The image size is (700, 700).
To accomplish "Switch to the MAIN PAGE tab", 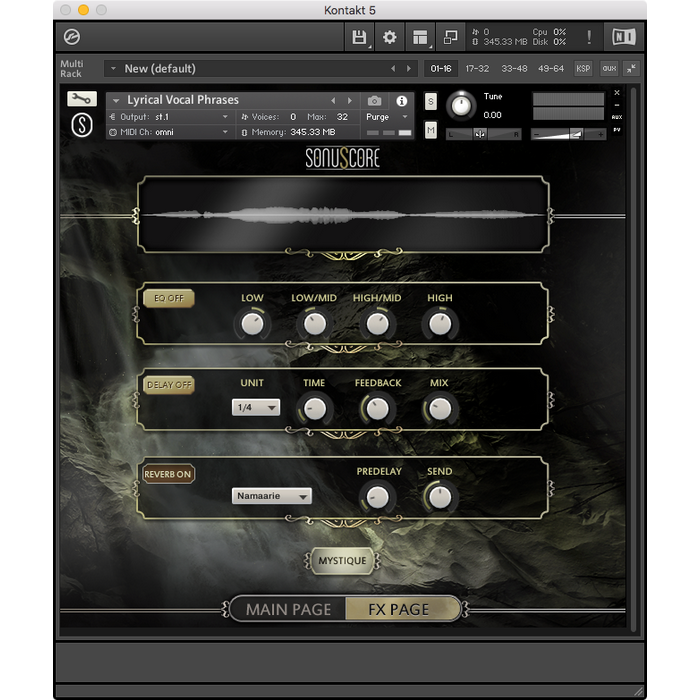I will pyautogui.click(x=288, y=609).
